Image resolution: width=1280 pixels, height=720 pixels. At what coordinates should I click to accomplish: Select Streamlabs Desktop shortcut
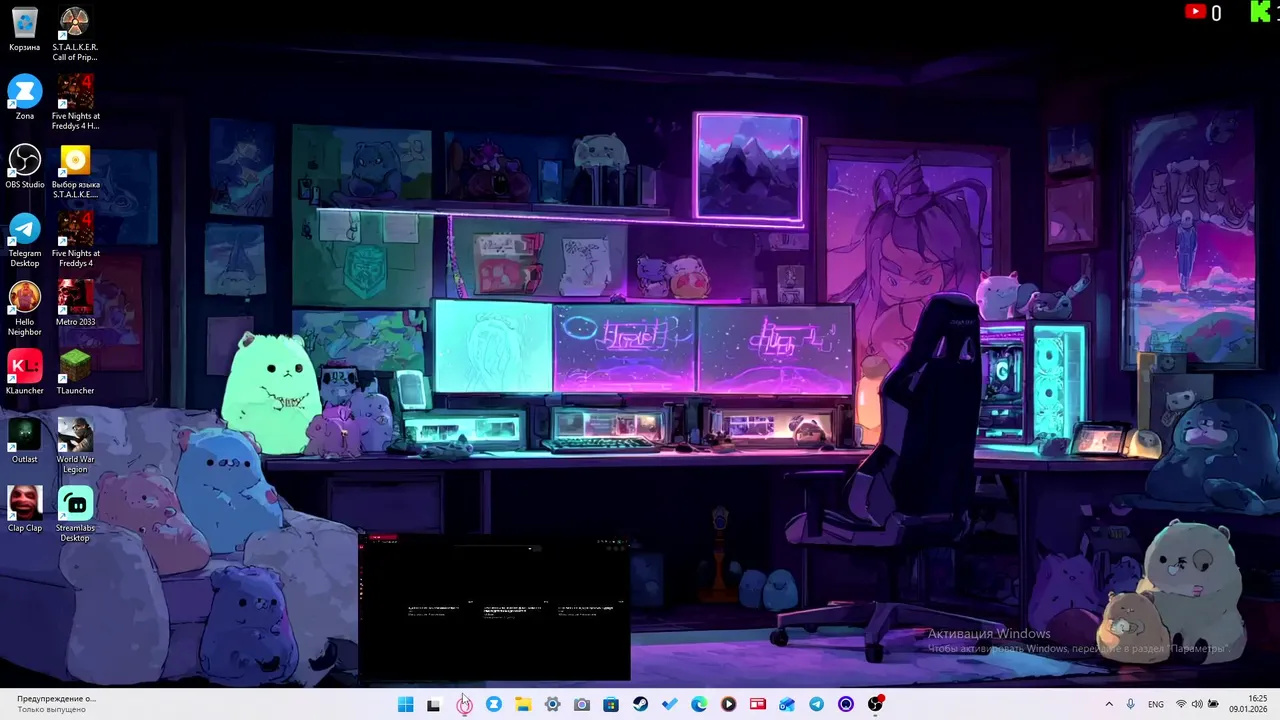75,515
